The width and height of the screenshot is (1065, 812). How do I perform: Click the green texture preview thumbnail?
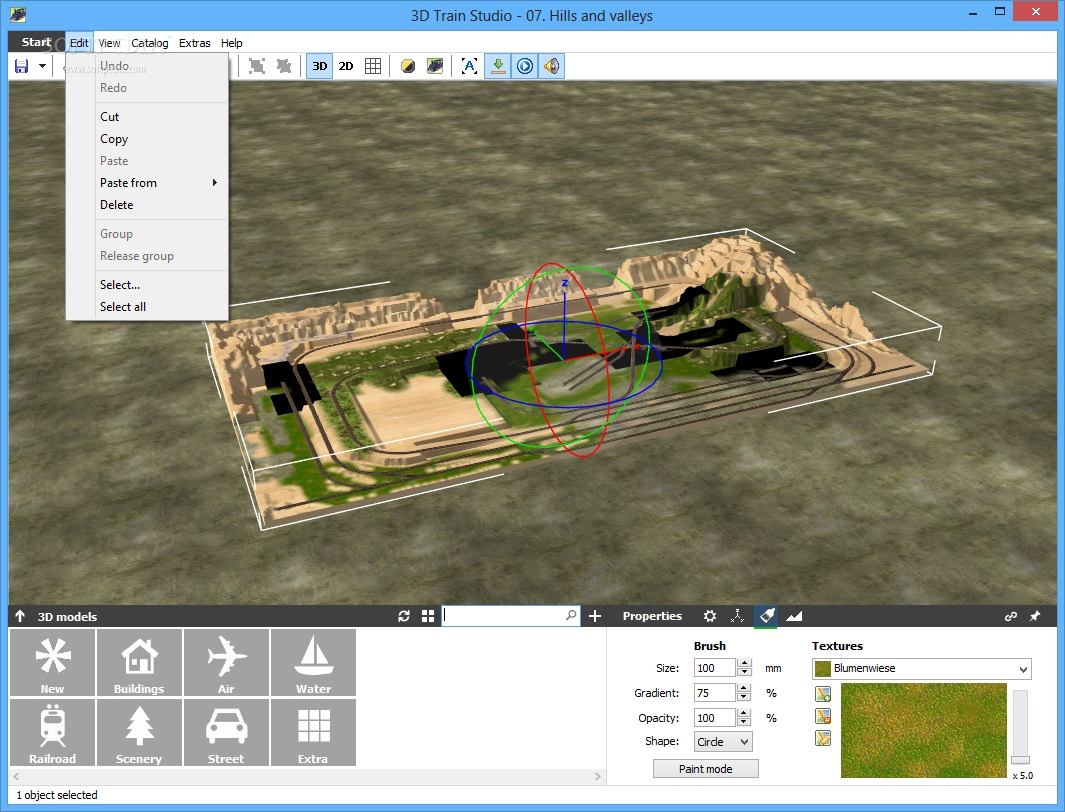[924, 731]
